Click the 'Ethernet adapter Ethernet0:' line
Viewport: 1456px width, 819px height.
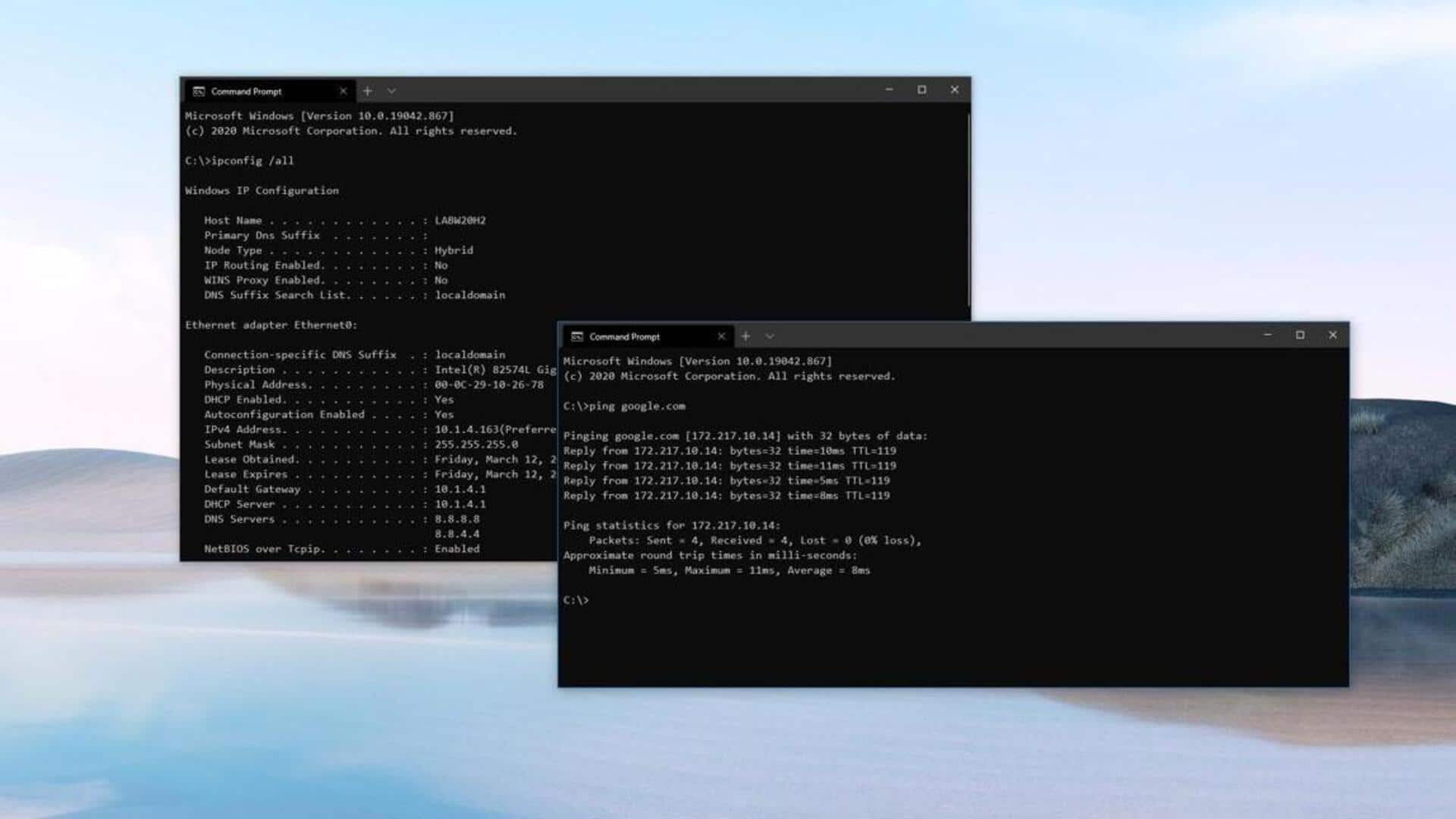tap(271, 325)
